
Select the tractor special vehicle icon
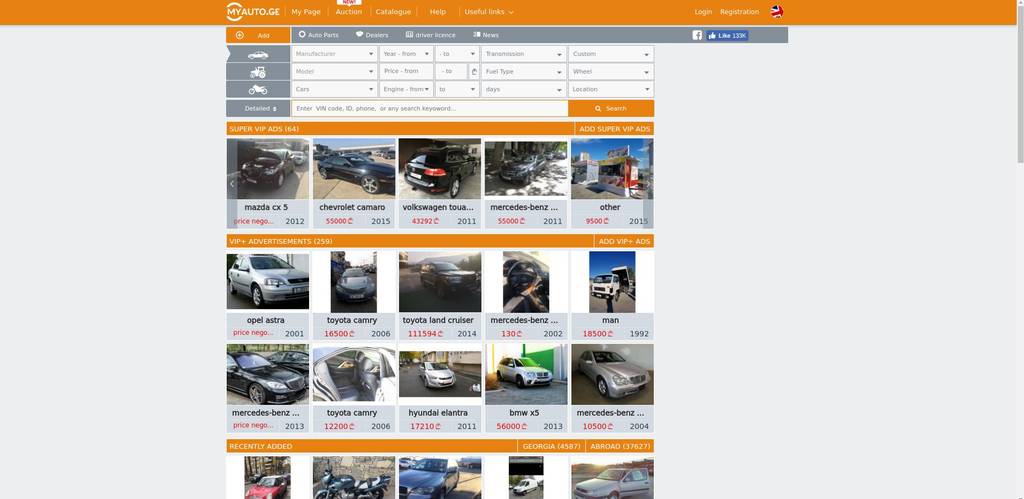[x=258, y=72]
